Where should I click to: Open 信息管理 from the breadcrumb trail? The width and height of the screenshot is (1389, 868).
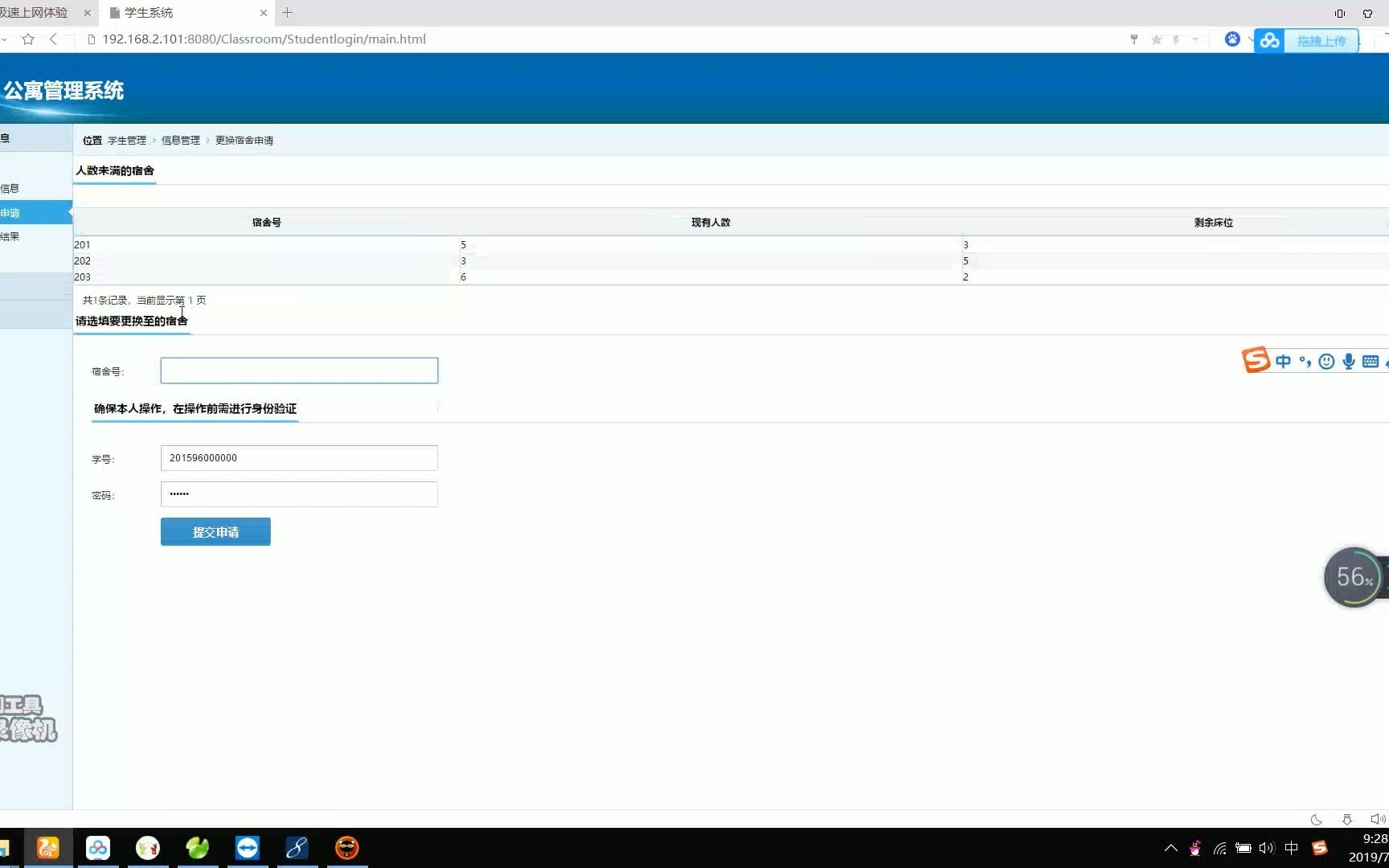pos(180,140)
